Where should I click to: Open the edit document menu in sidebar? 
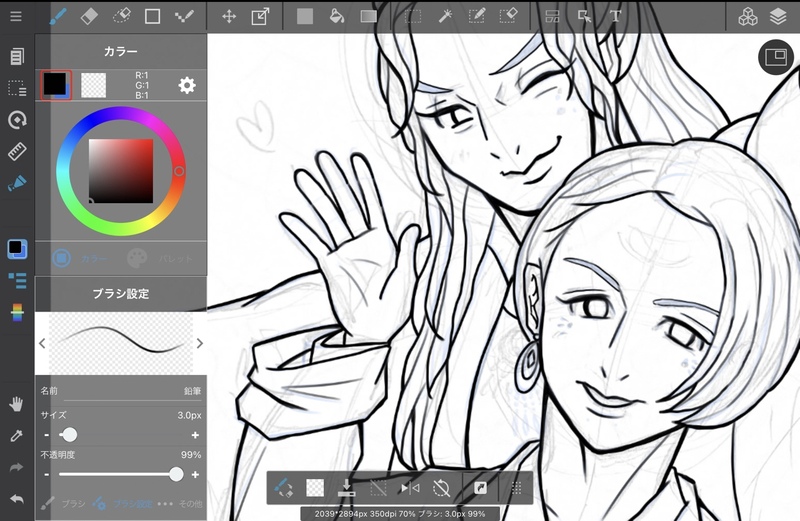pos(17,56)
